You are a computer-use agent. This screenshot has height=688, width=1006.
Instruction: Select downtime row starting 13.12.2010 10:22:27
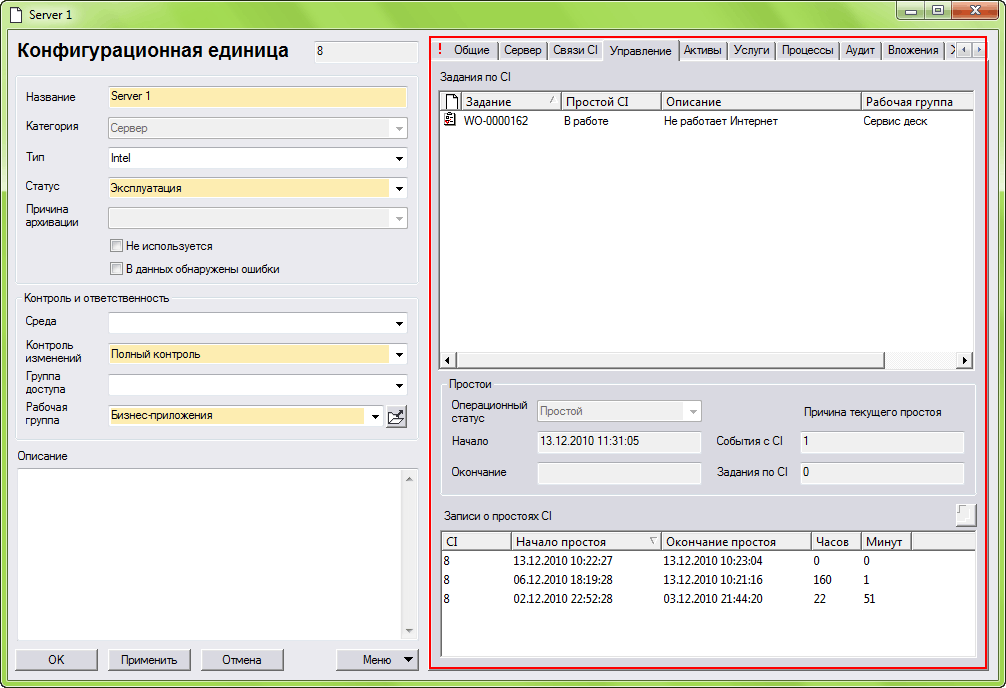tap(708, 561)
